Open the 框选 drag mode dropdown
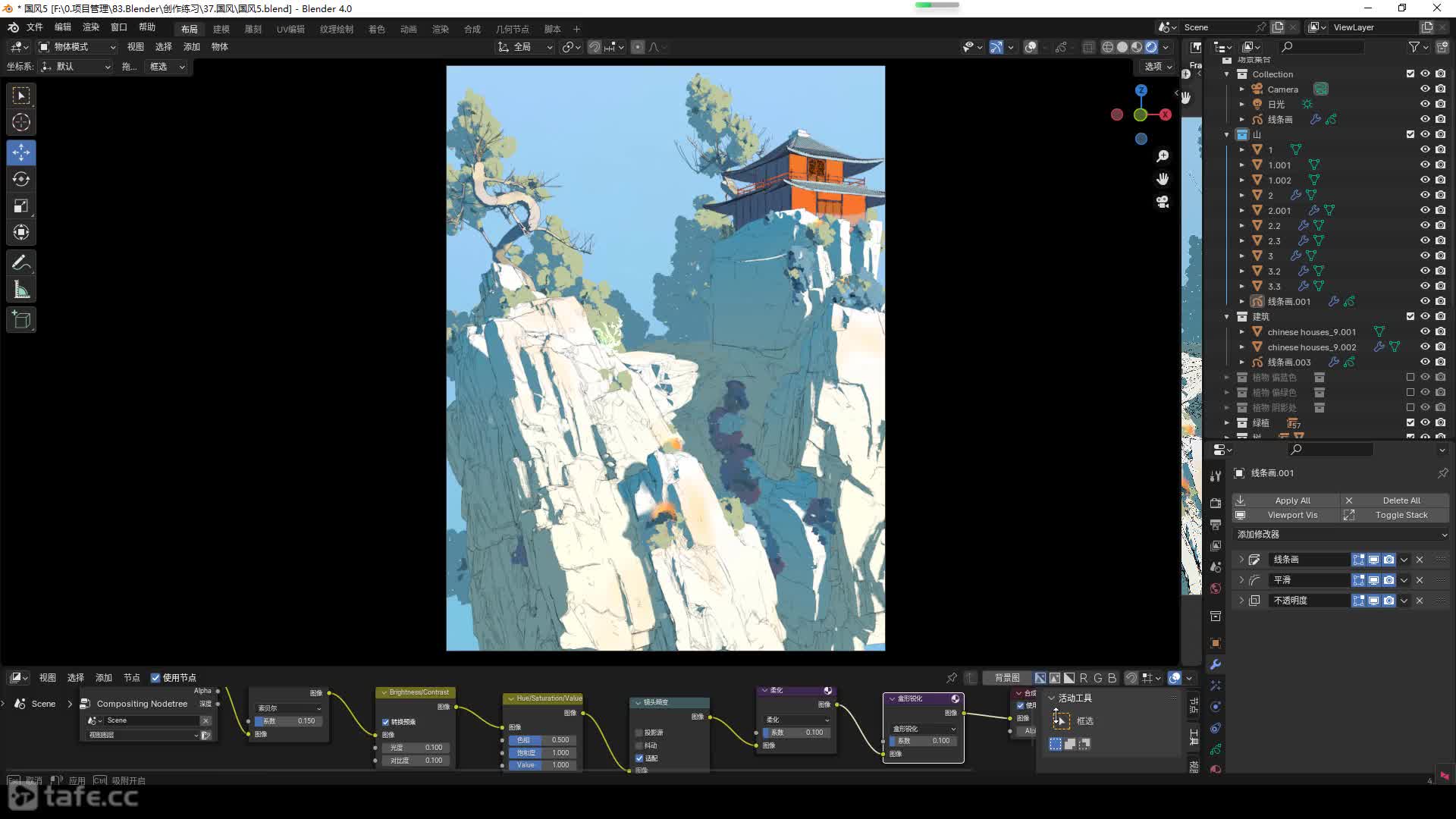Viewport: 1456px width, 819px height. coord(168,67)
